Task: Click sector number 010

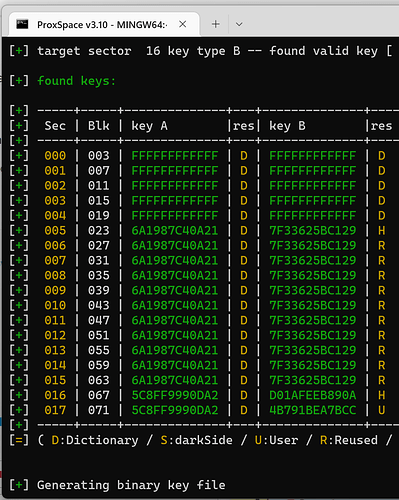Action: coord(55,306)
